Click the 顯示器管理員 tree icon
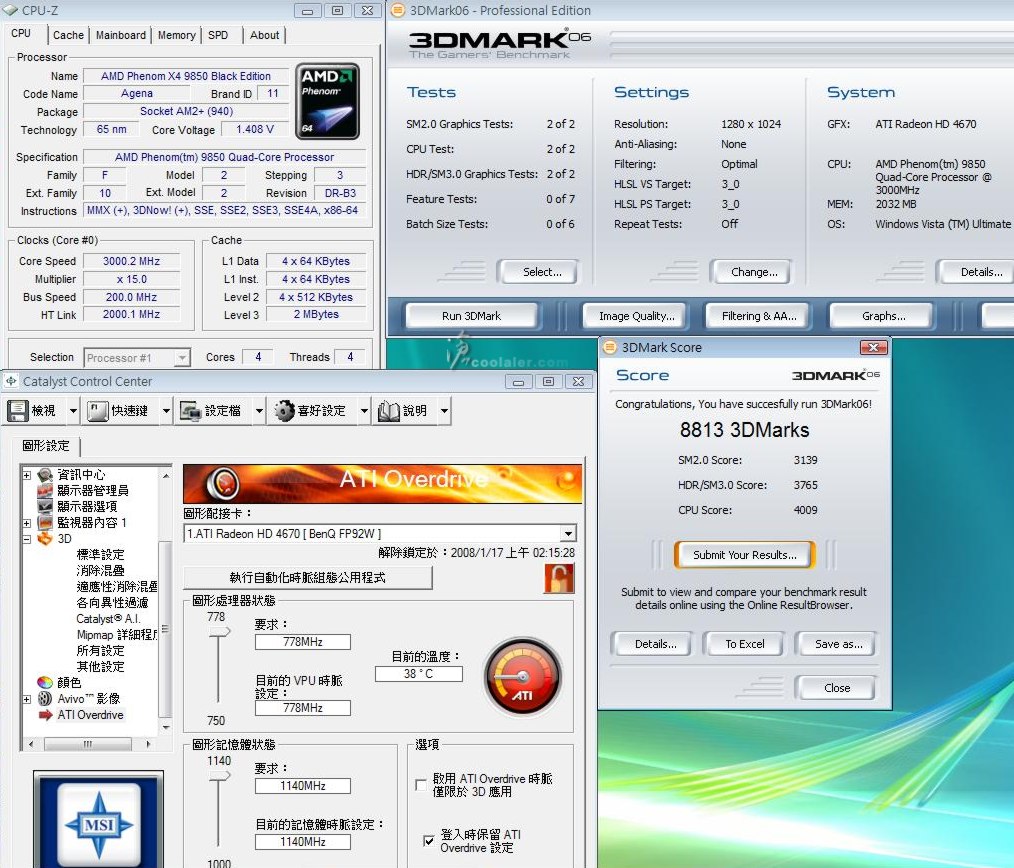 45,490
